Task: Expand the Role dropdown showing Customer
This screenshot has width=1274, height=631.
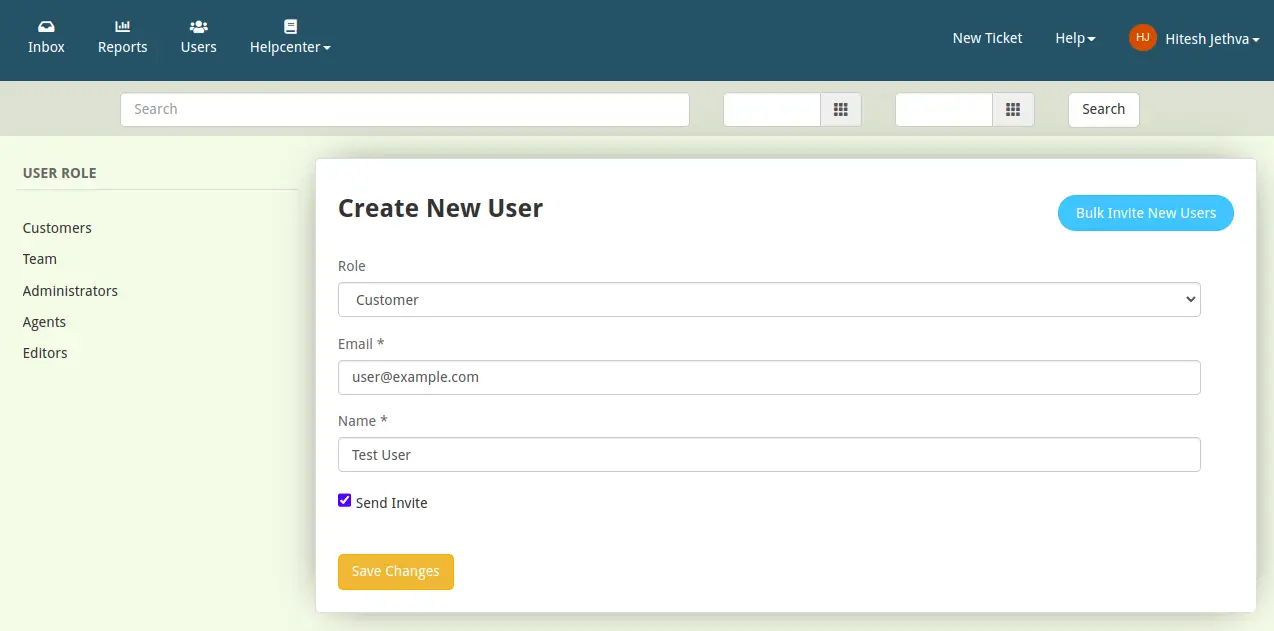Action: pyautogui.click(x=769, y=300)
